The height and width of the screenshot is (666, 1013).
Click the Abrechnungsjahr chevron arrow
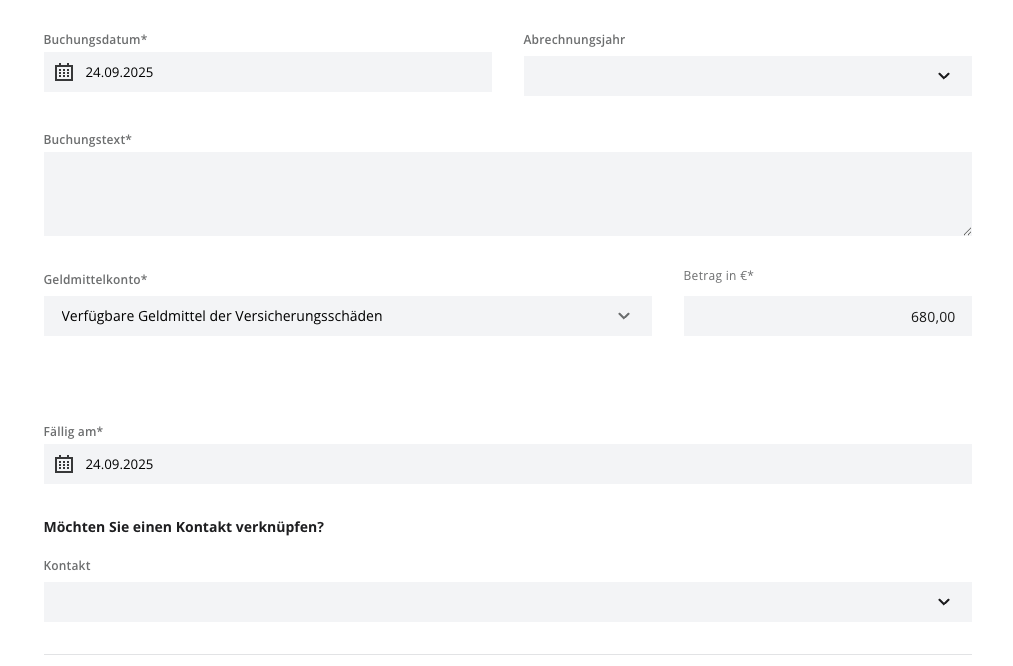point(943,76)
